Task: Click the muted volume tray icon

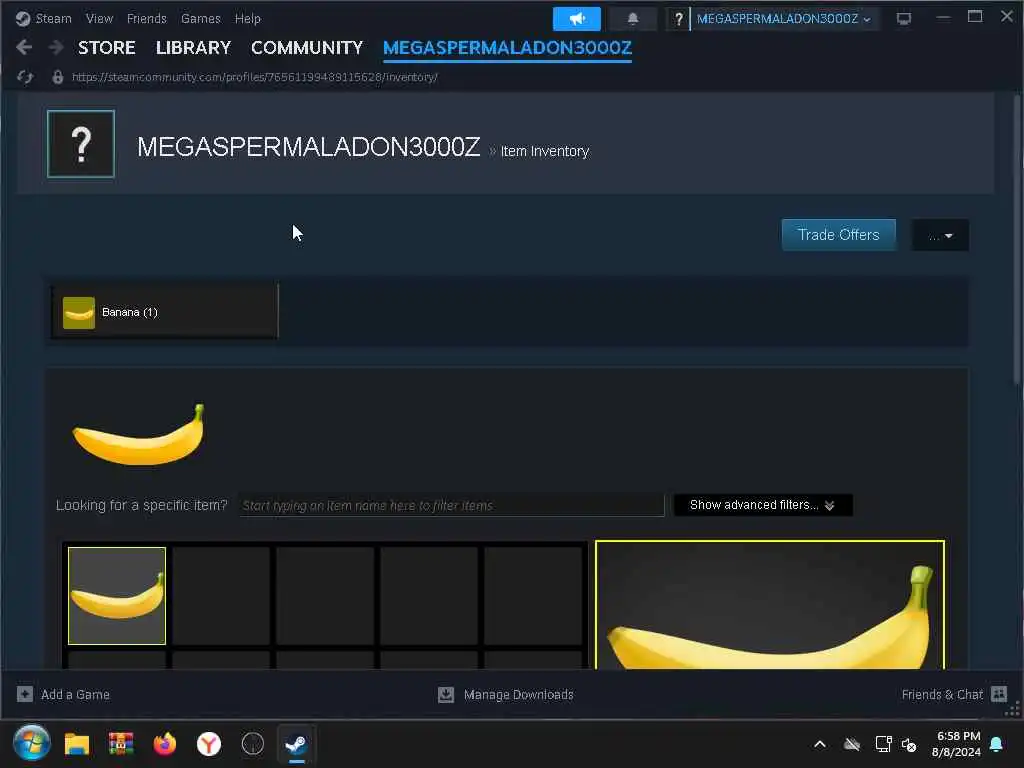Action: click(909, 744)
